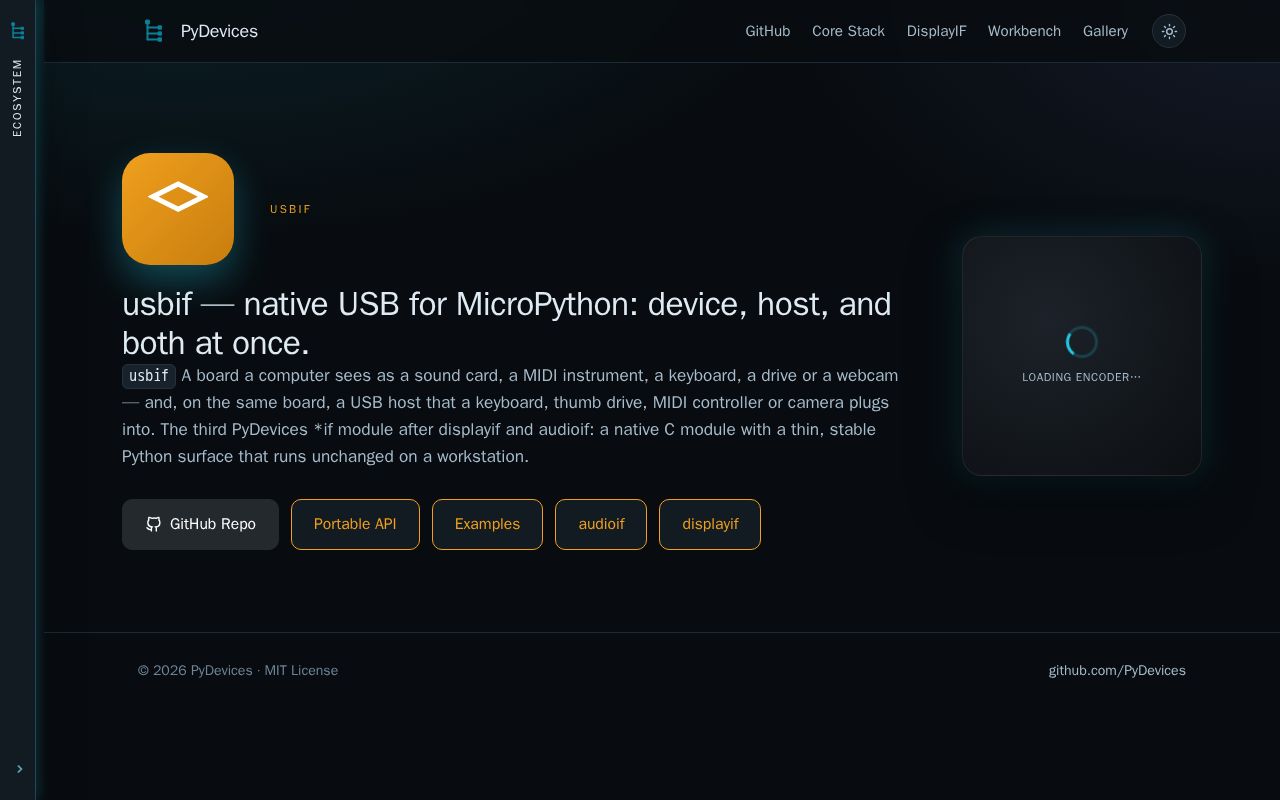This screenshot has height=800, width=1280.
Task: Click the USBIF orange eyebrow label
Action: 291,209
